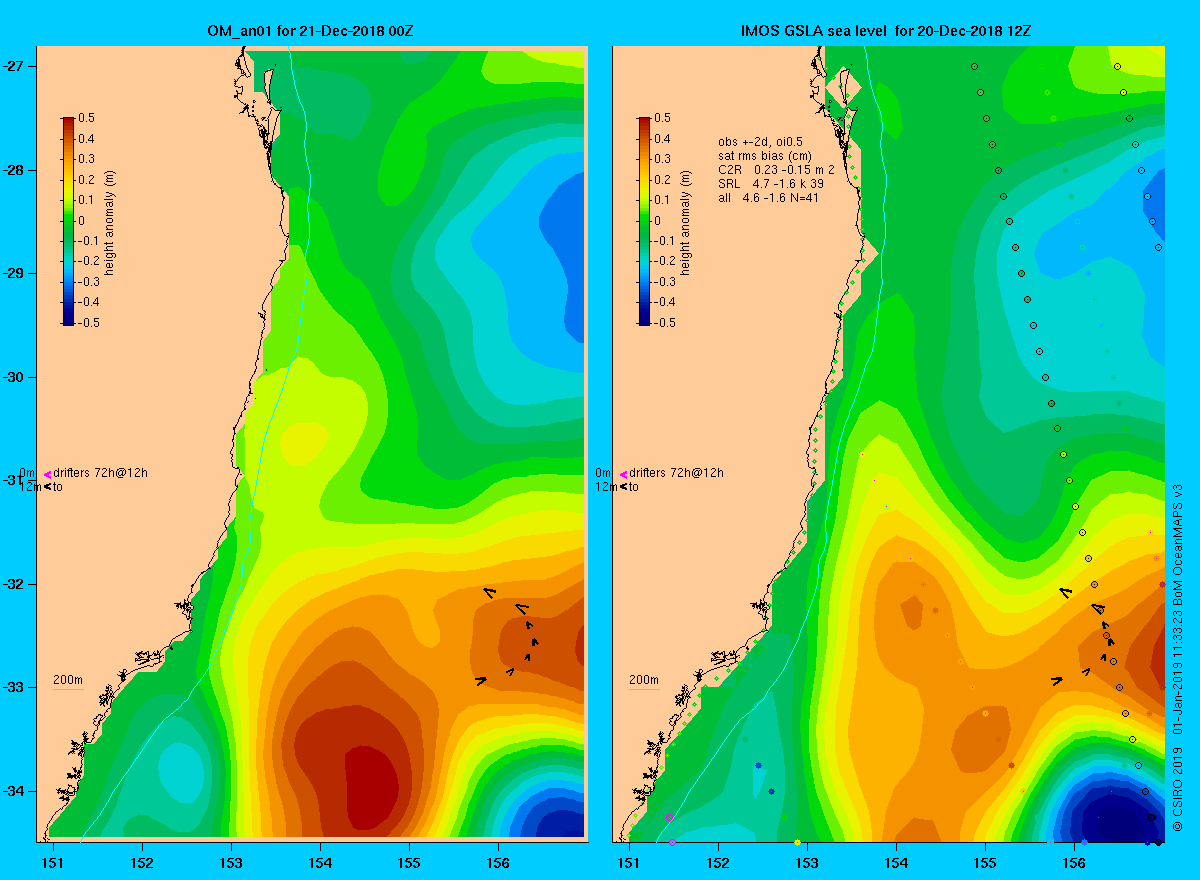Click longitude label 154 under OM_an01 map
The height and width of the screenshot is (880, 1200).
[320, 861]
